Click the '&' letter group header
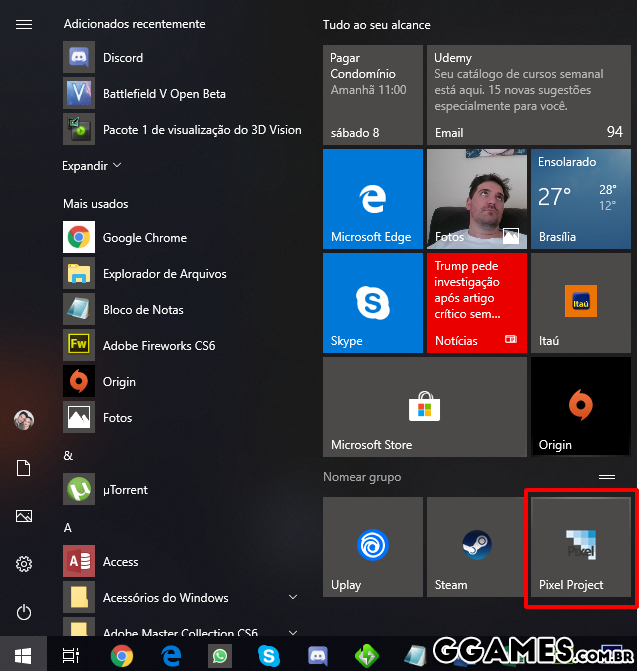The height and width of the screenshot is (671, 639). click(x=68, y=455)
